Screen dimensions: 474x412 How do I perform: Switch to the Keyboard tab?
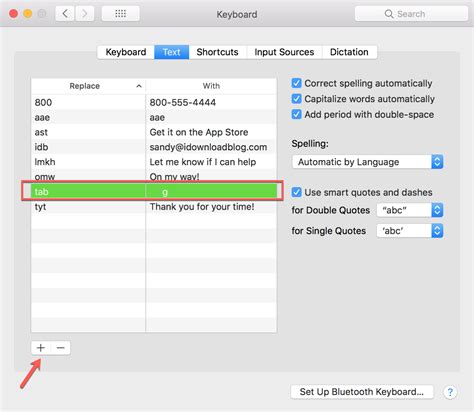point(126,52)
